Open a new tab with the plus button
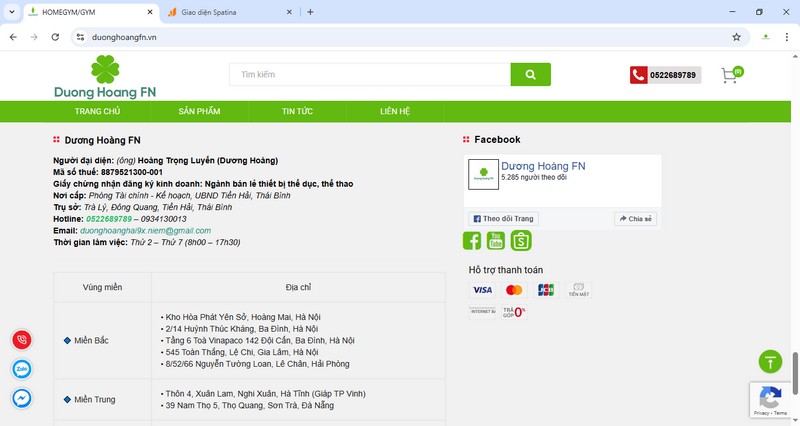The width and height of the screenshot is (800, 426). coord(310,12)
